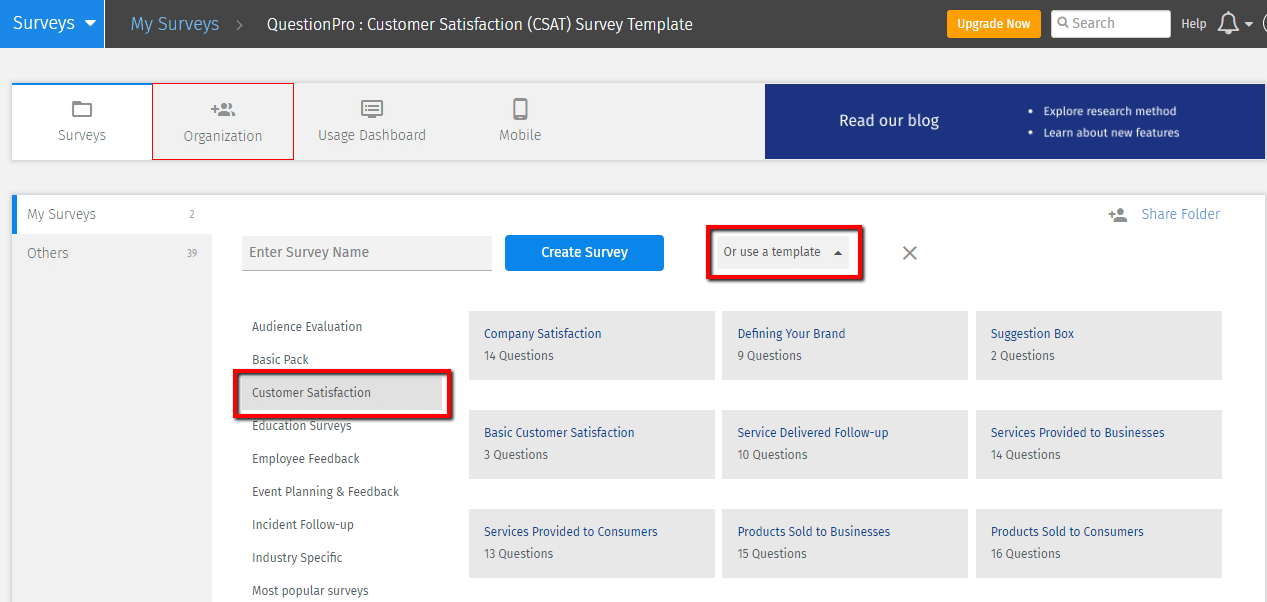Screen dimensions: 1267x602
Task: Click the Upgrade Now button
Action: (x=994, y=24)
